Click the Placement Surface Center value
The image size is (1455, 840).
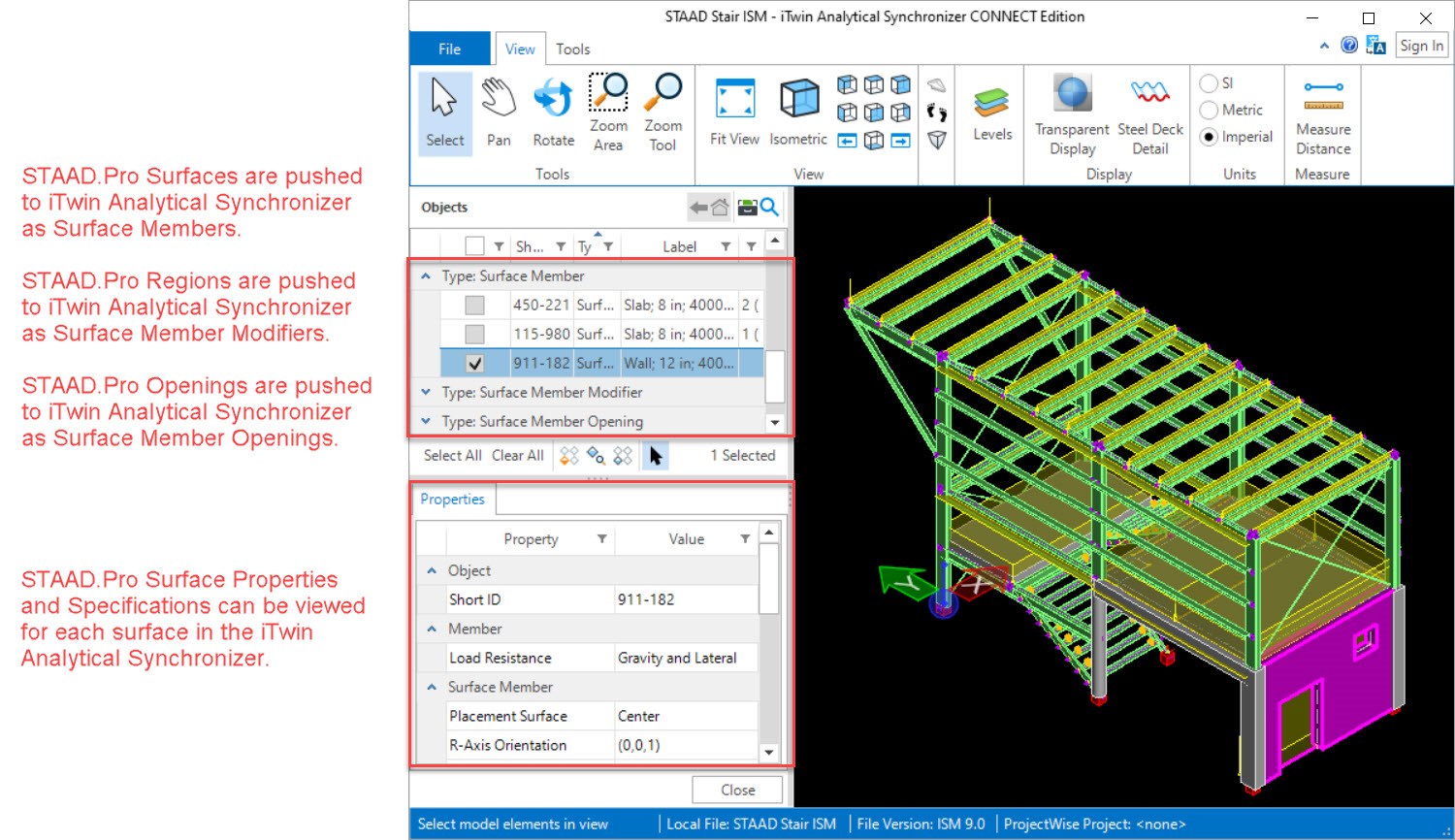point(686,716)
